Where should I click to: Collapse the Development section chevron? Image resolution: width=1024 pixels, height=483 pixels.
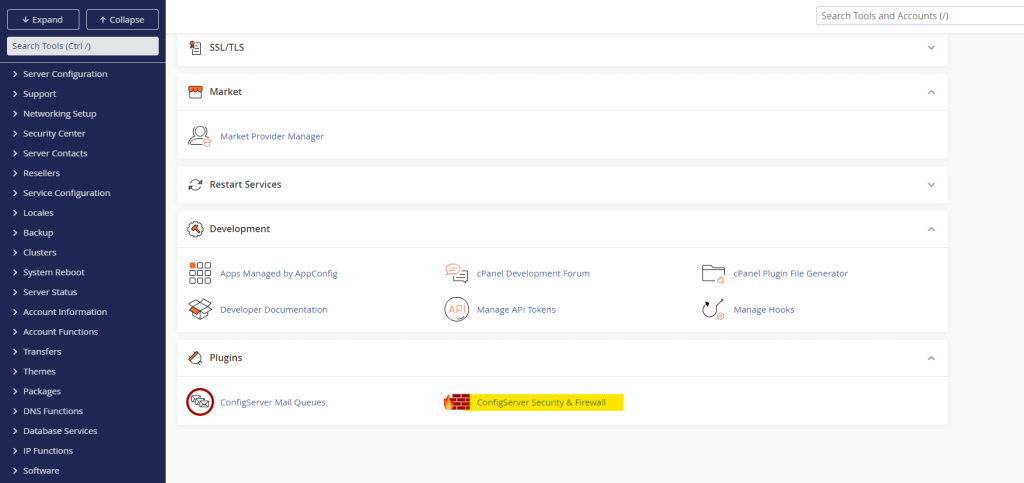(931, 229)
